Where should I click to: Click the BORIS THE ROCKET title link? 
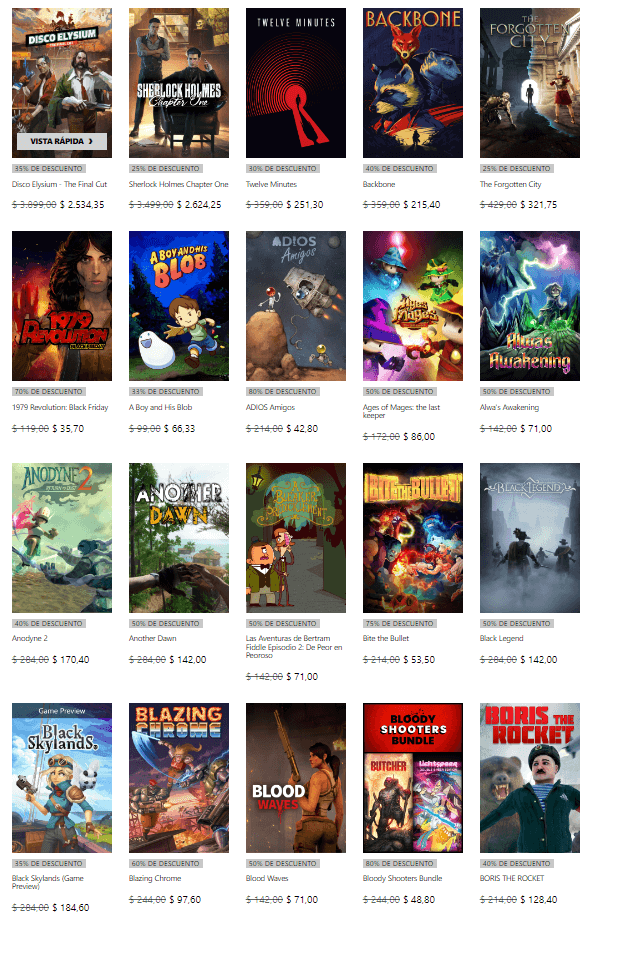point(512,878)
